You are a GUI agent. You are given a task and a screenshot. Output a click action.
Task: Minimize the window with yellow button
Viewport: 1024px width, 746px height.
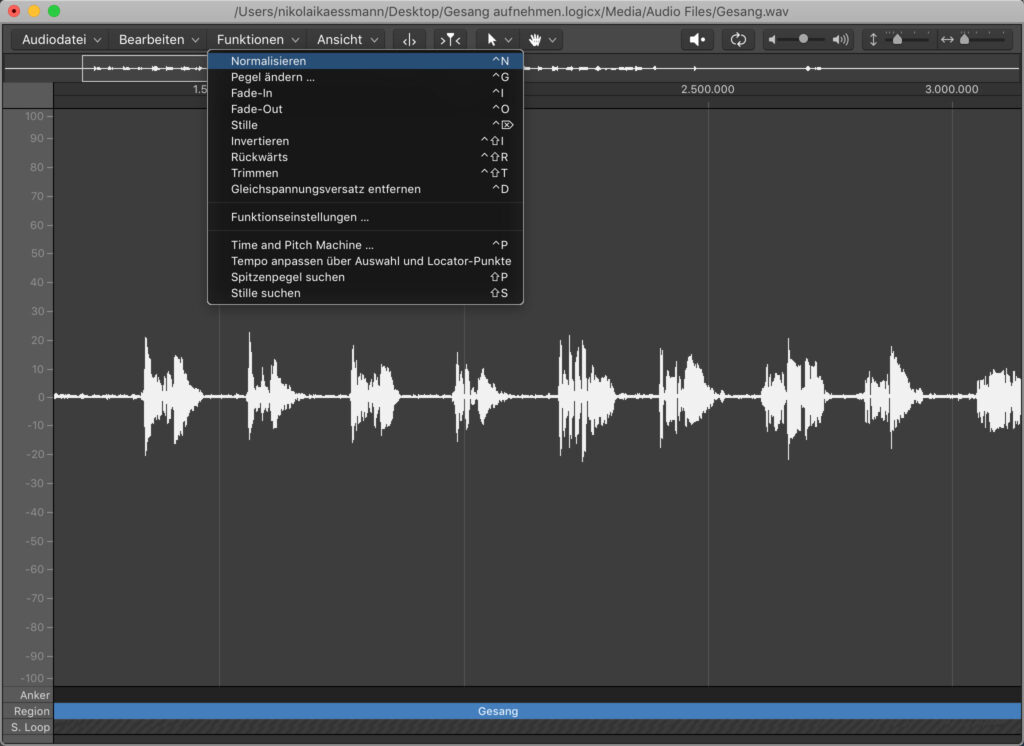coord(34,11)
